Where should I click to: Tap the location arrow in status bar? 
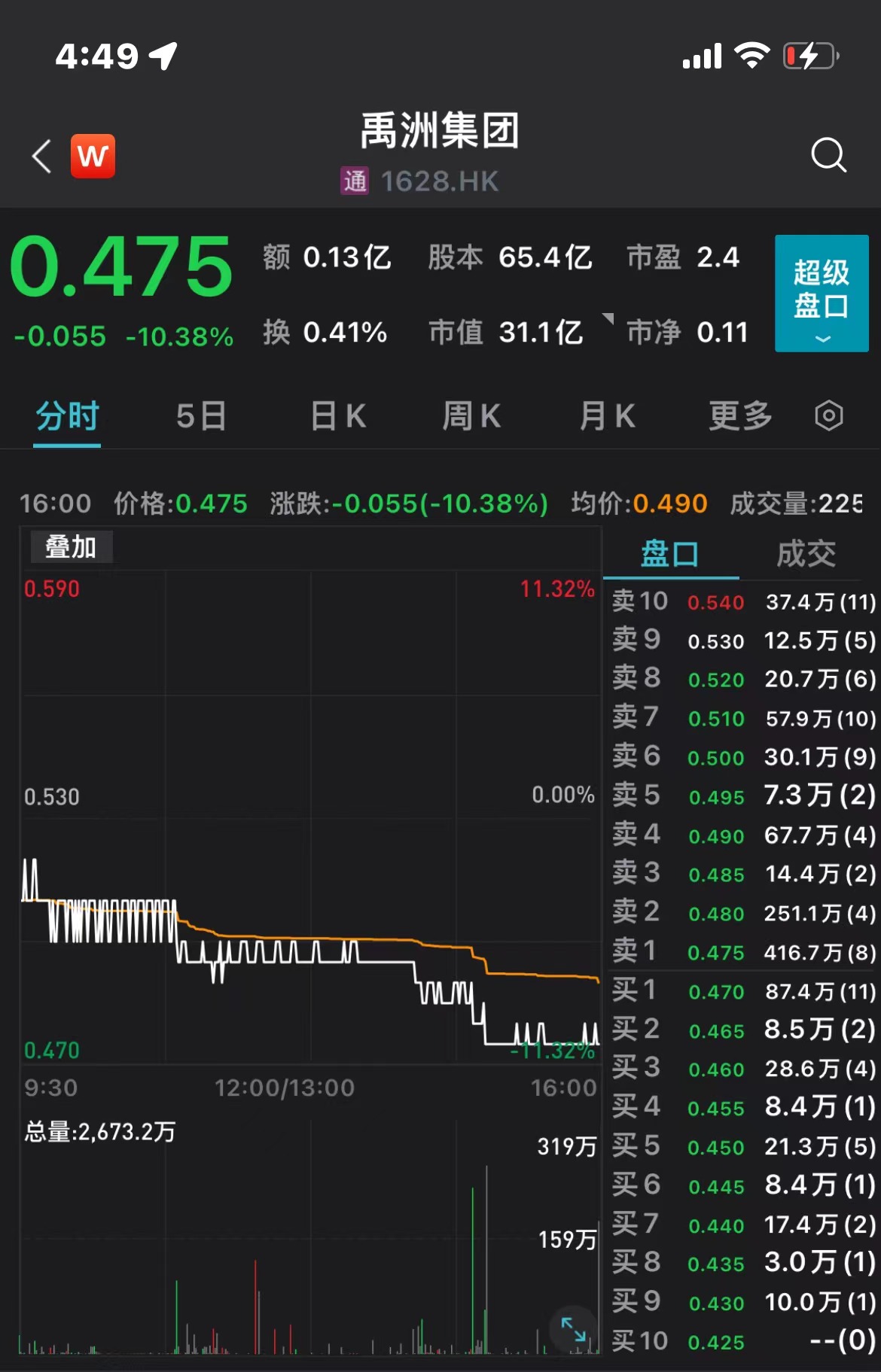[163, 56]
